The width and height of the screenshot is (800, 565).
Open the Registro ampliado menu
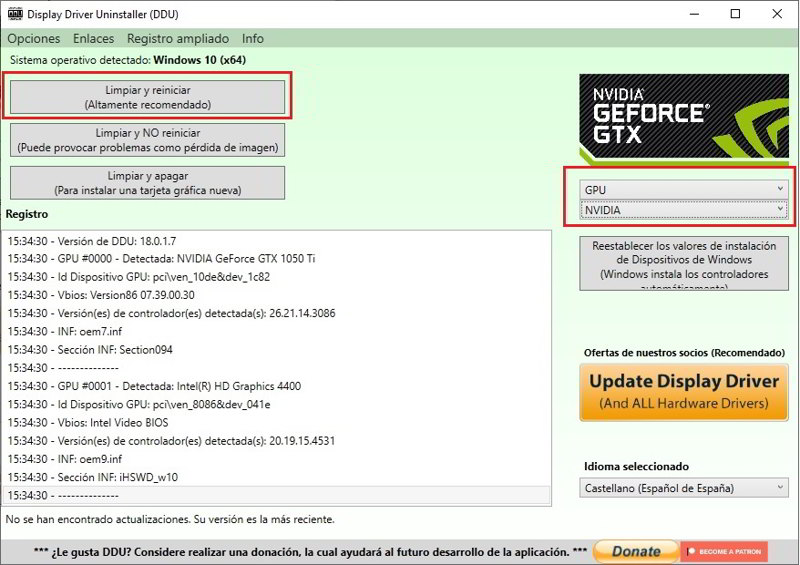click(178, 38)
